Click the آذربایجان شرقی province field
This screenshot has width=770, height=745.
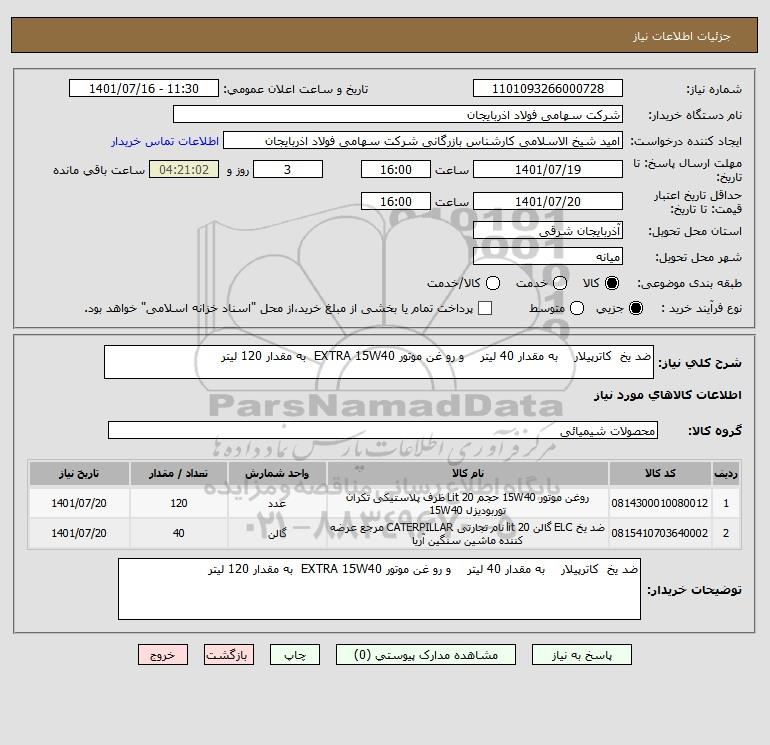click(x=548, y=230)
